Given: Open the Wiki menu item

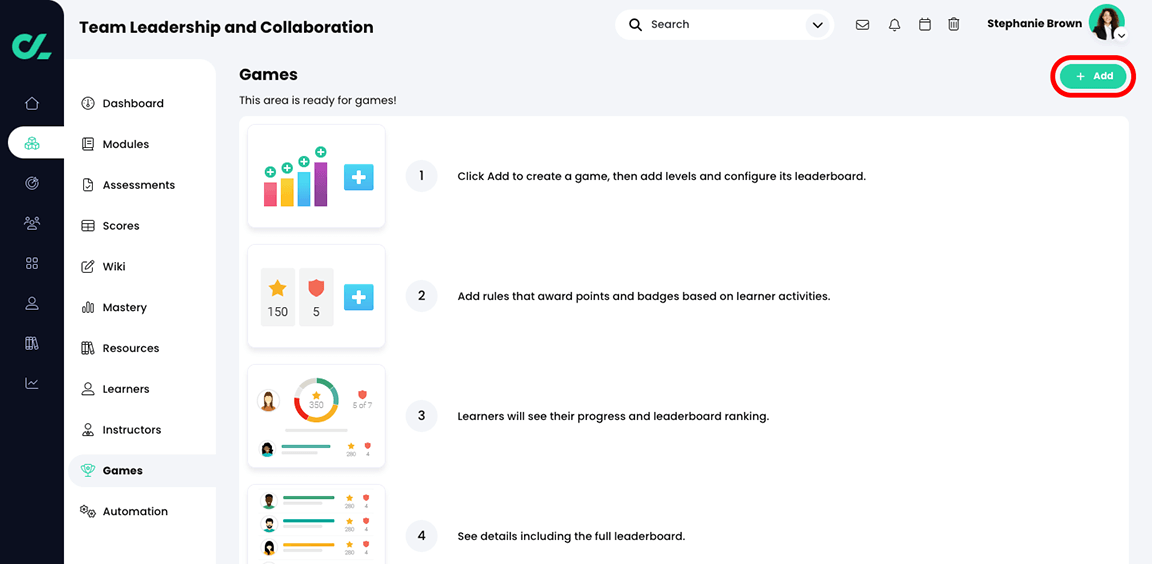Looking at the screenshot, I should [114, 267].
